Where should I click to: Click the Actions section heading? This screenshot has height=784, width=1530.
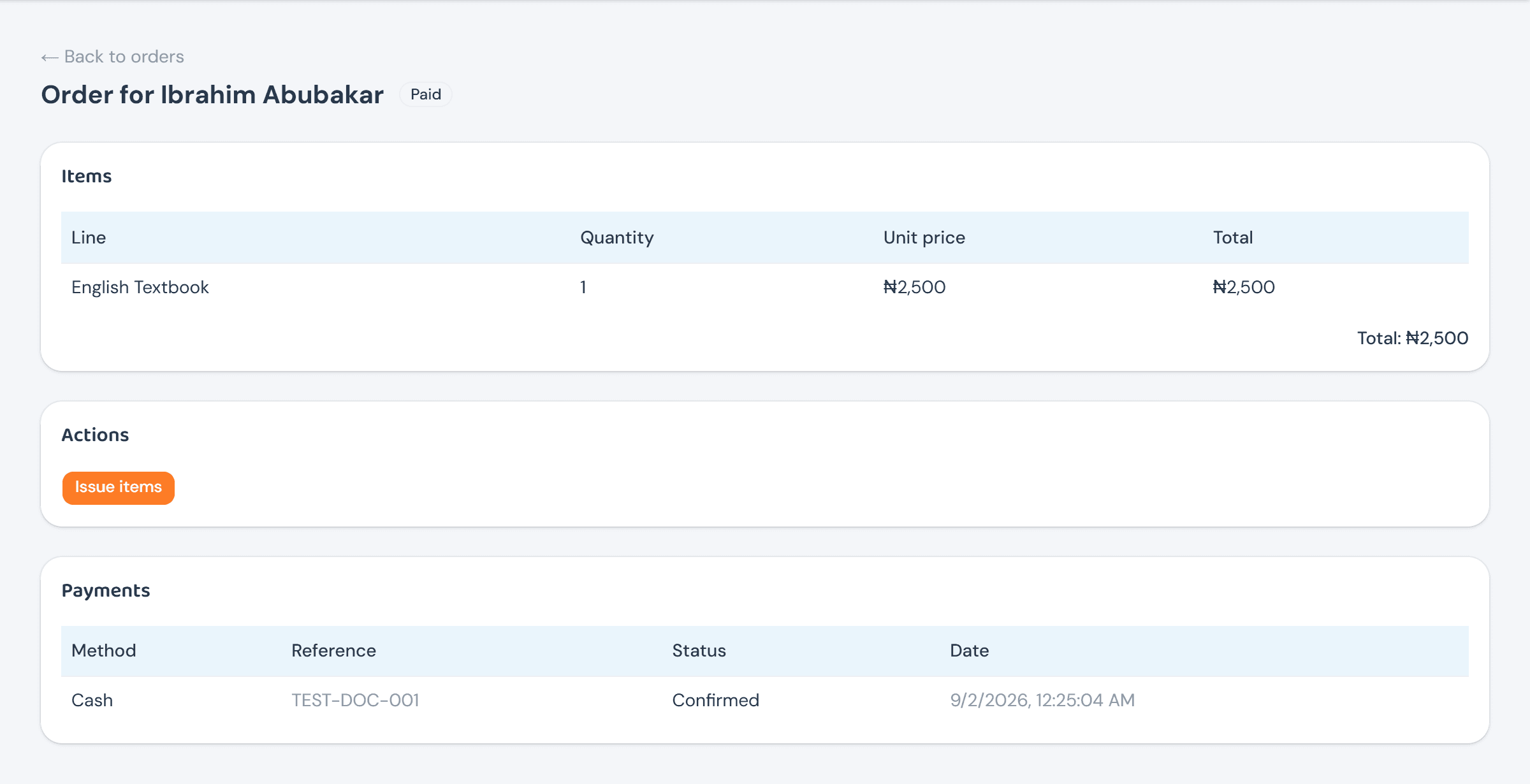95,435
